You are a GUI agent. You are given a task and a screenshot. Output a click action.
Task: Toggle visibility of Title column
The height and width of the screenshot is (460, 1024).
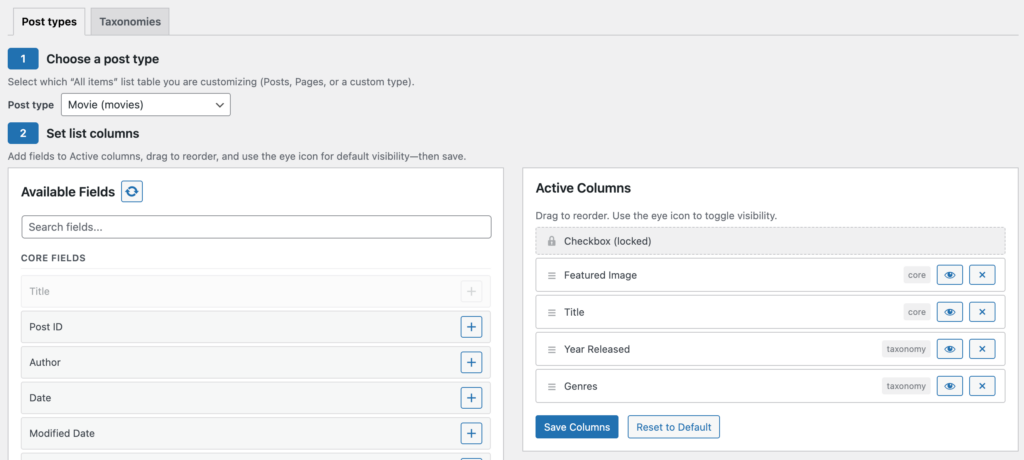(x=950, y=312)
